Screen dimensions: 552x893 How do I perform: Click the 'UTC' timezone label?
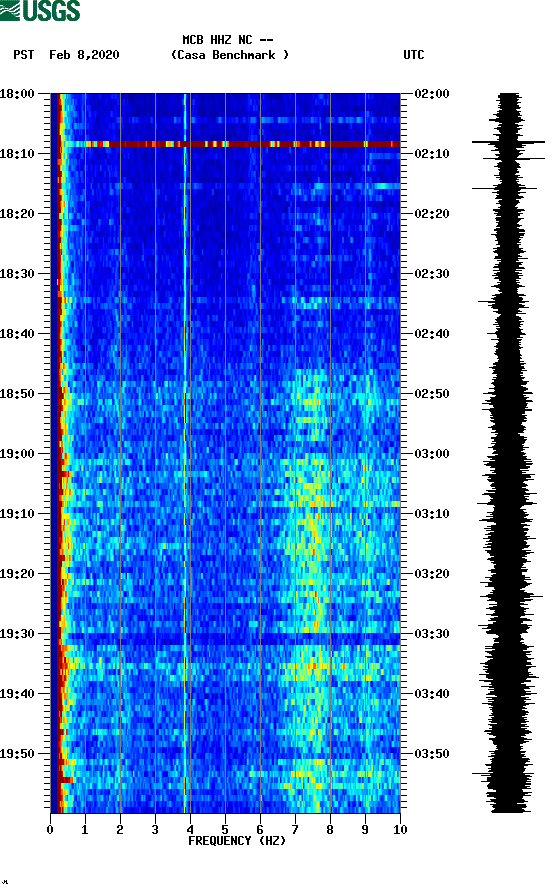point(414,55)
